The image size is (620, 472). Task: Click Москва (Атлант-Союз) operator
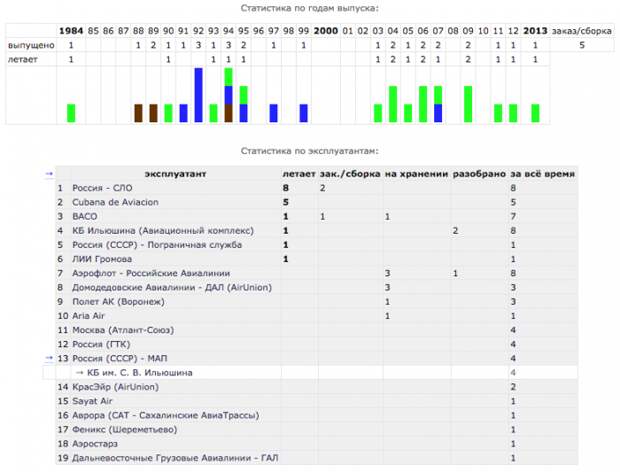(x=123, y=330)
